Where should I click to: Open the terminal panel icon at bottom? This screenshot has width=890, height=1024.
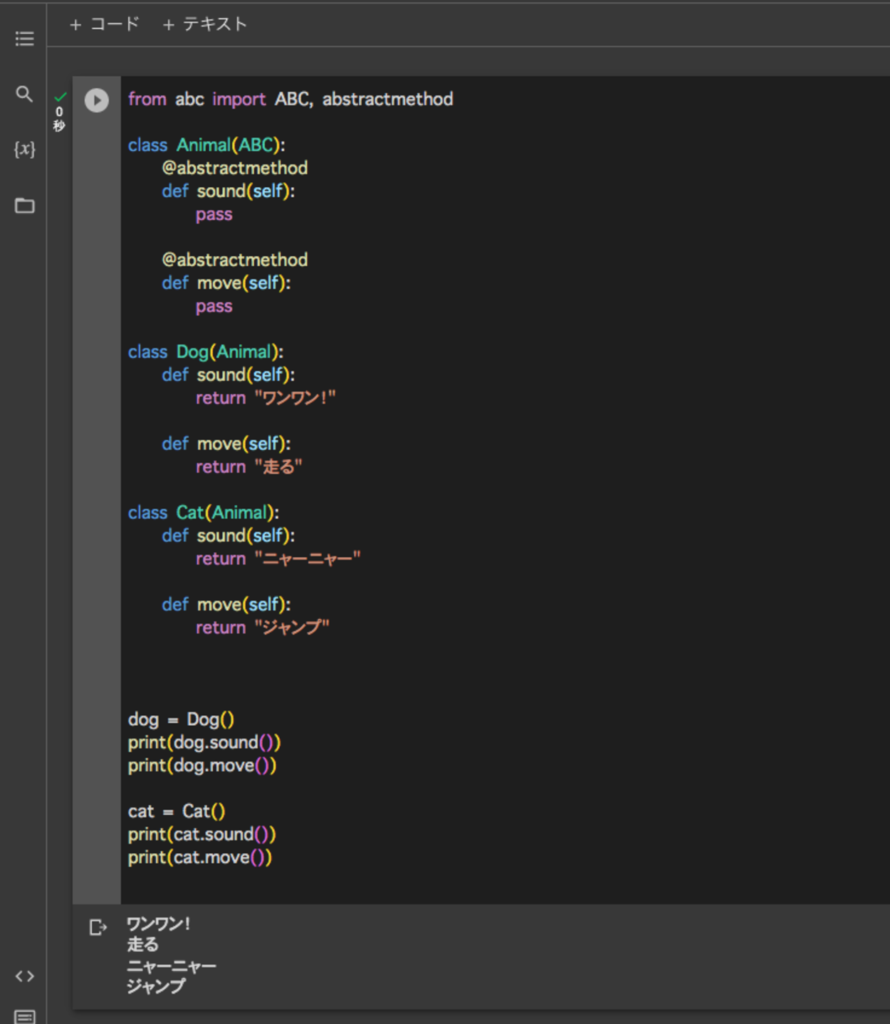[24, 1016]
